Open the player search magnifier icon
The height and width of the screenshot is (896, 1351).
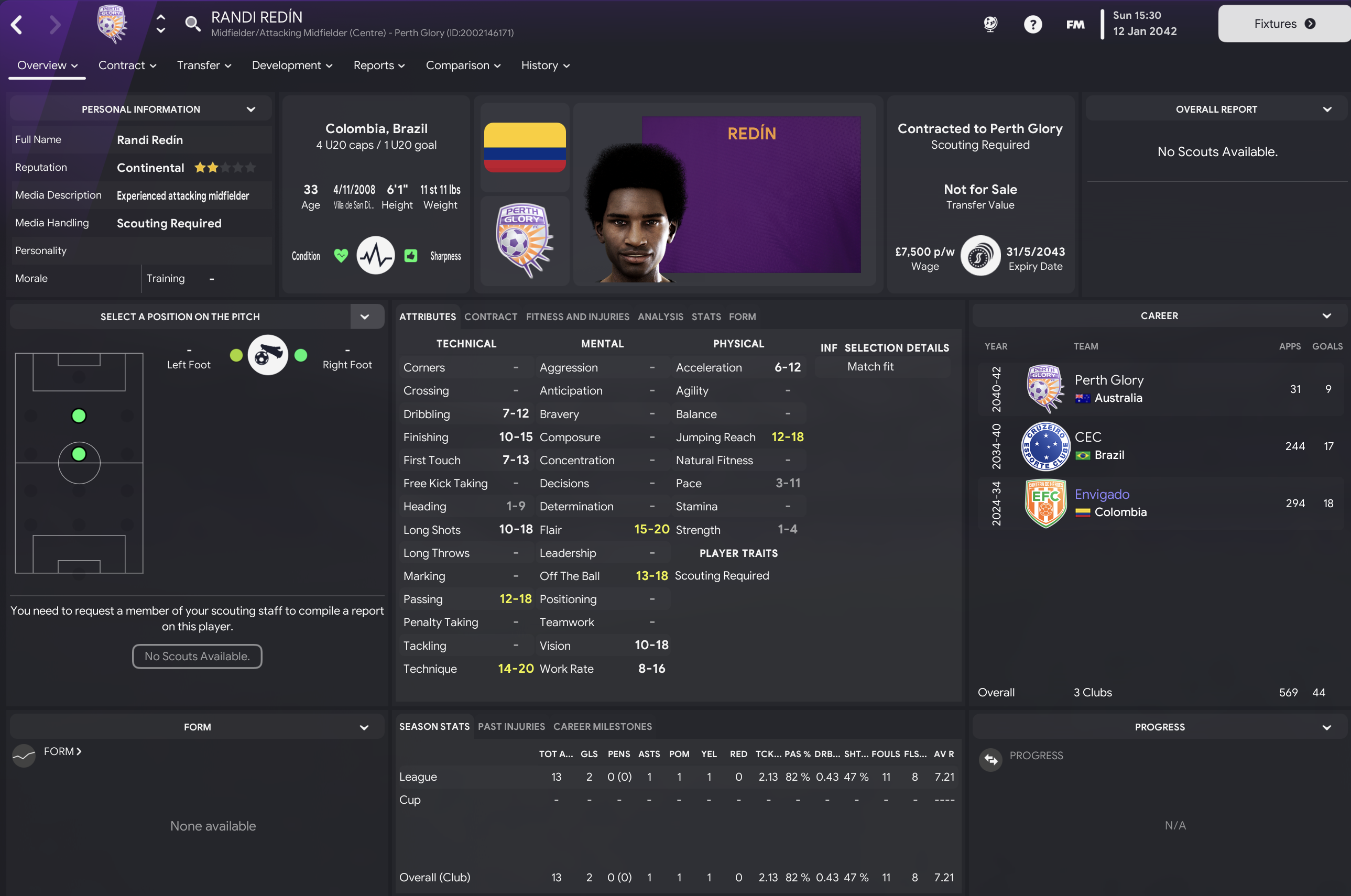(x=193, y=24)
